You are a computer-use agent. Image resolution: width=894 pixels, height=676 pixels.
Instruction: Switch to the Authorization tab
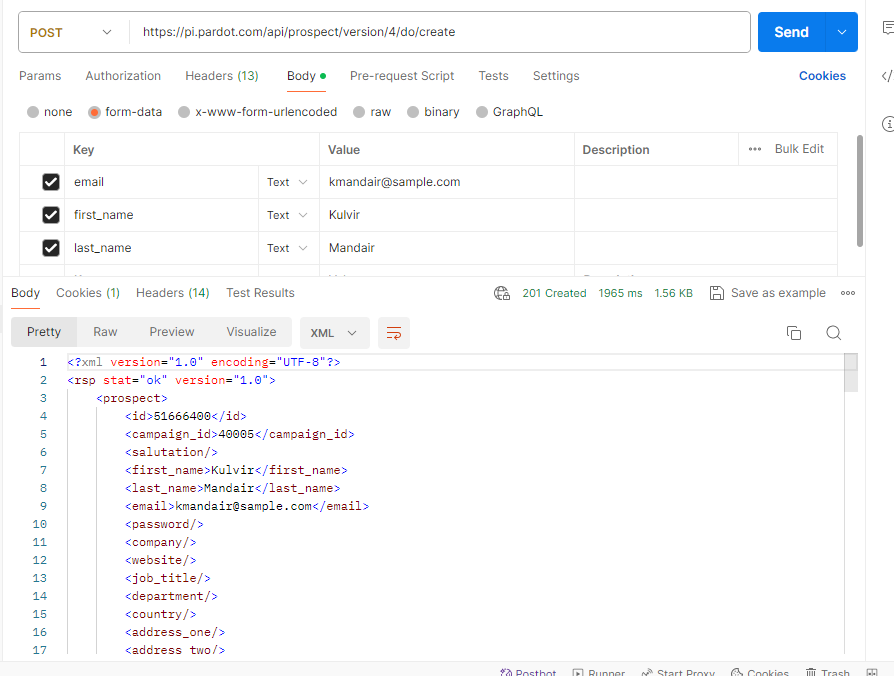[123, 76]
